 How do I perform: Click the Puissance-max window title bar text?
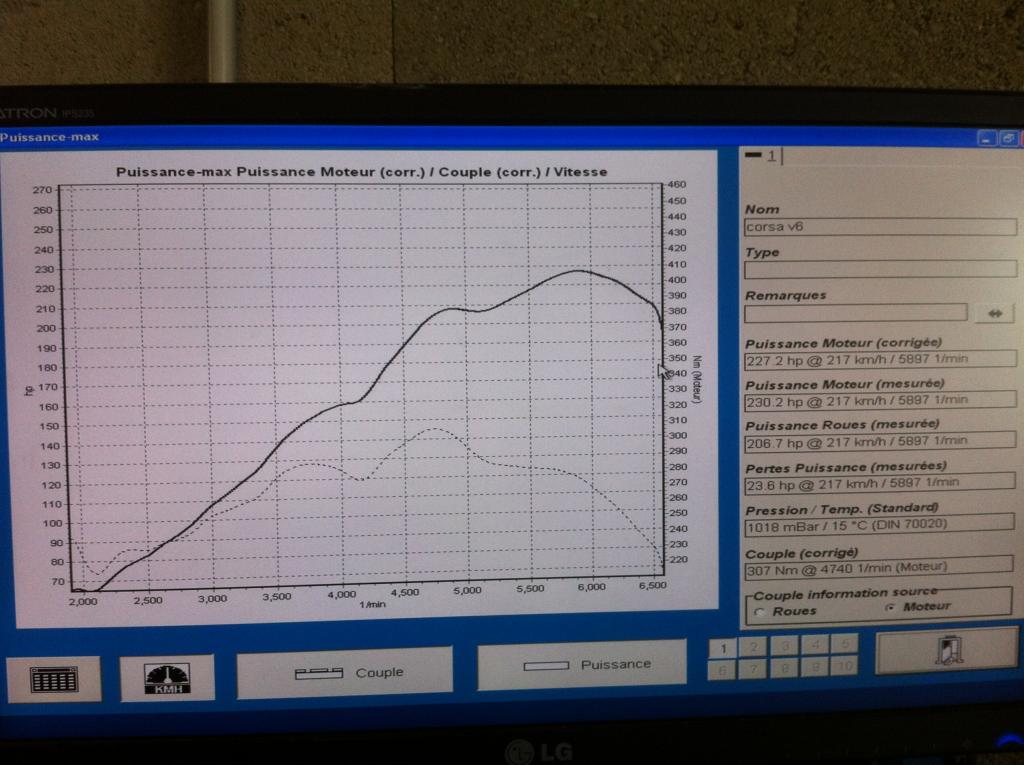(x=50, y=137)
